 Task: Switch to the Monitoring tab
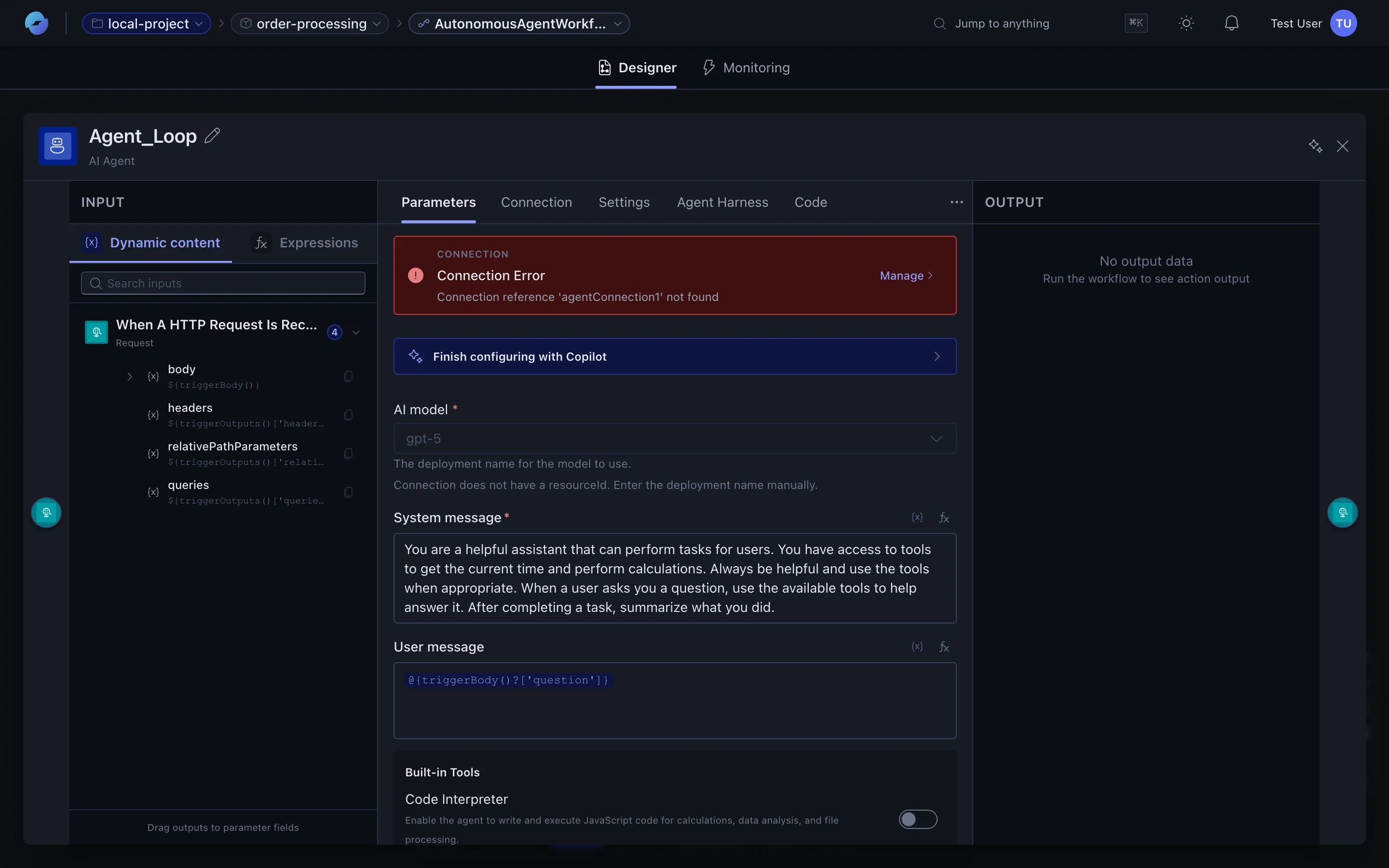(x=746, y=68)
